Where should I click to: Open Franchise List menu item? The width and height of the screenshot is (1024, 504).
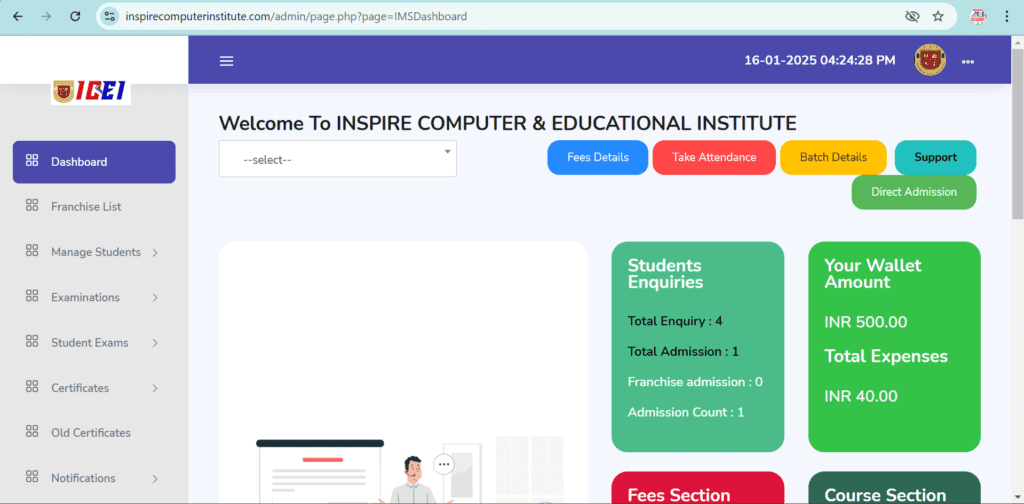tap(94, 207)
